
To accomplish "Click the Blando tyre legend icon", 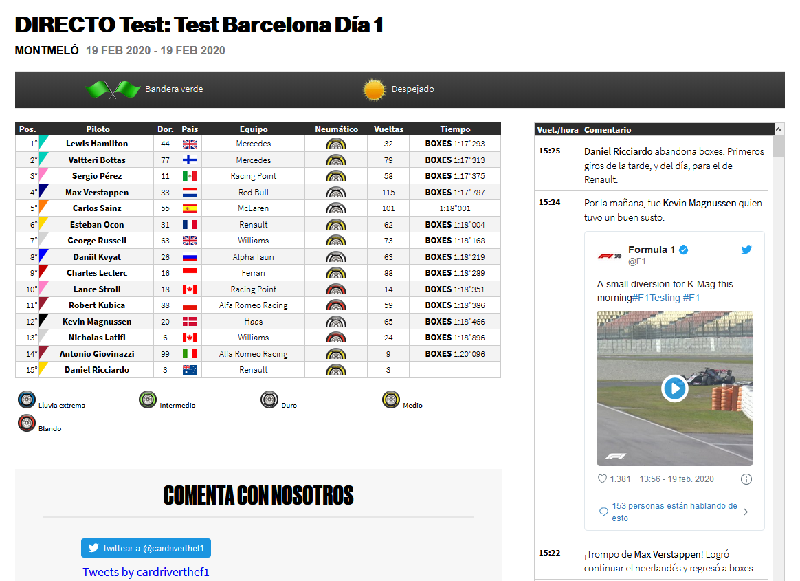I will (x=27, y=423).
